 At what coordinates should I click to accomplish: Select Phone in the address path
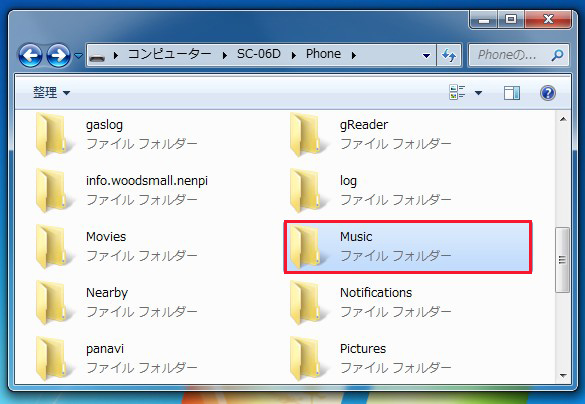(323, 54)
